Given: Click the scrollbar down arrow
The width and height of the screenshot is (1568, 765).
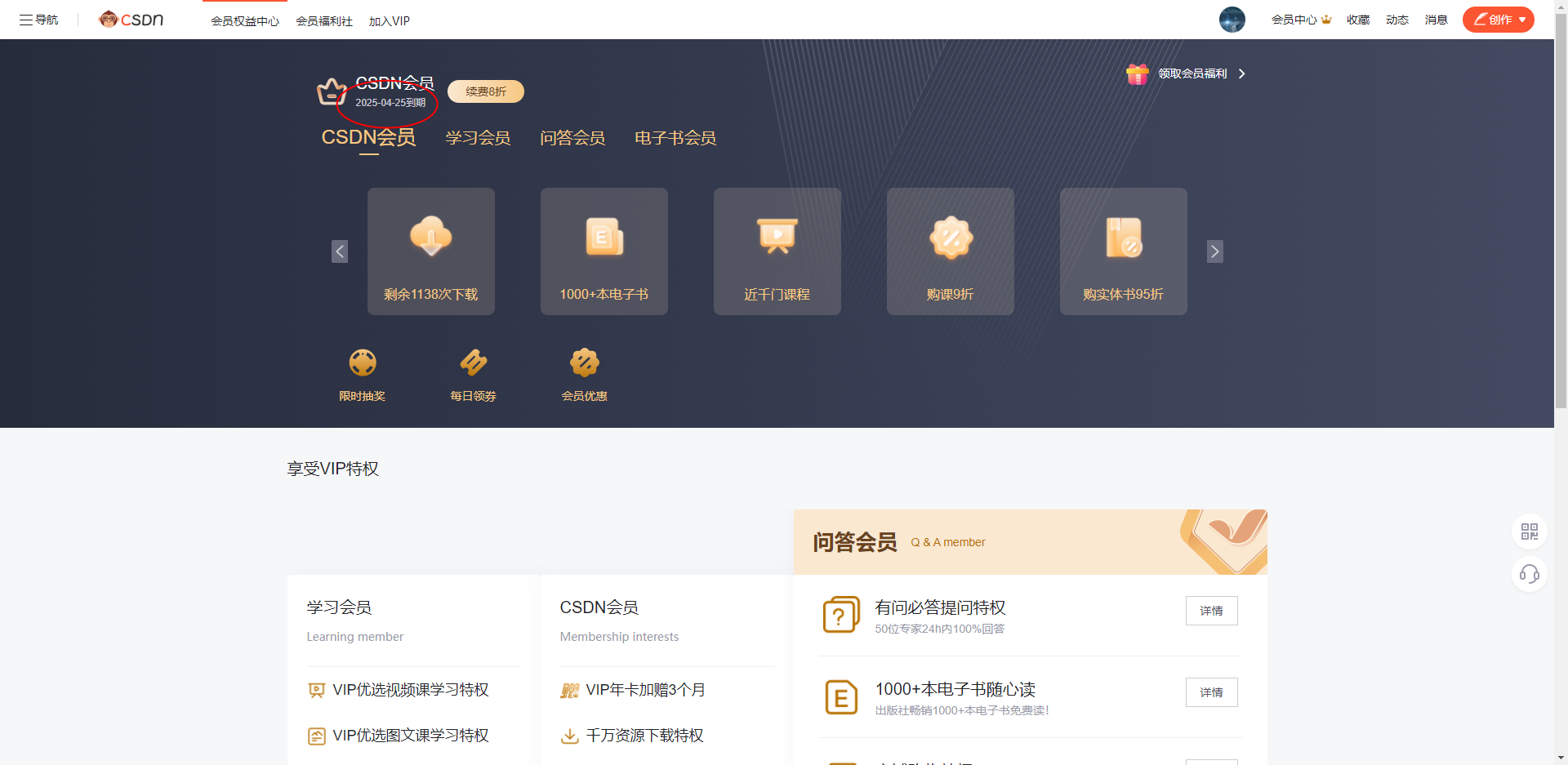Looking at the screenshot, I should click(x=1561, y=758).
